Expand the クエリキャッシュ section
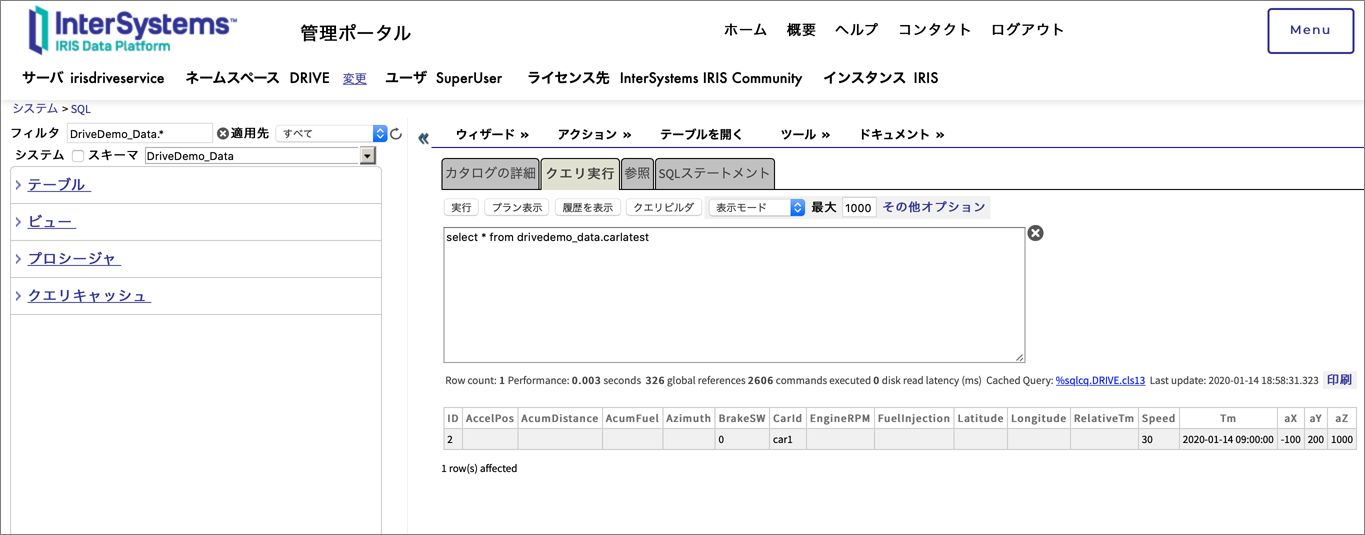 click(18, 296)
